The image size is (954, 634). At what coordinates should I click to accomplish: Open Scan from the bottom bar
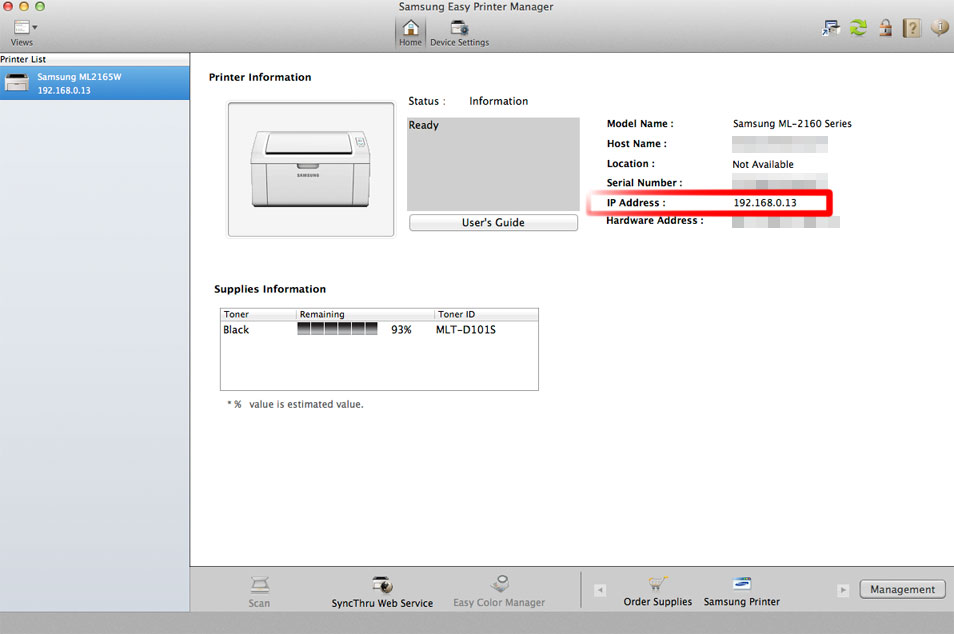click(259, 591)
